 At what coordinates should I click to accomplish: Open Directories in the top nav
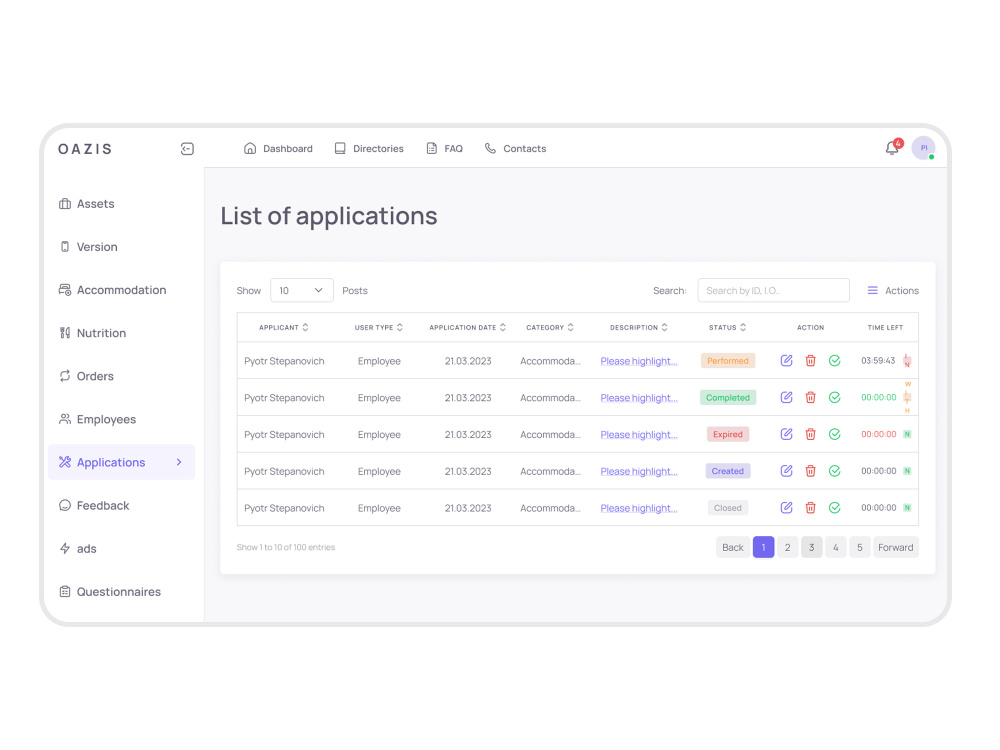(369, 149)
